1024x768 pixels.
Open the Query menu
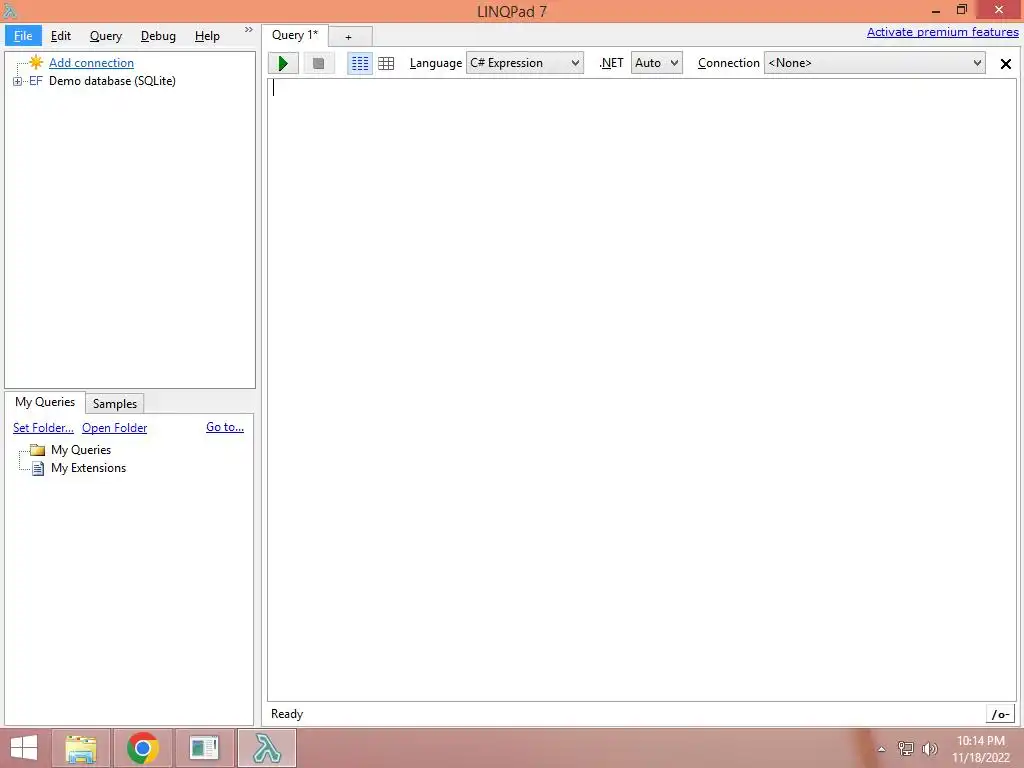click(x=106, y=36)
